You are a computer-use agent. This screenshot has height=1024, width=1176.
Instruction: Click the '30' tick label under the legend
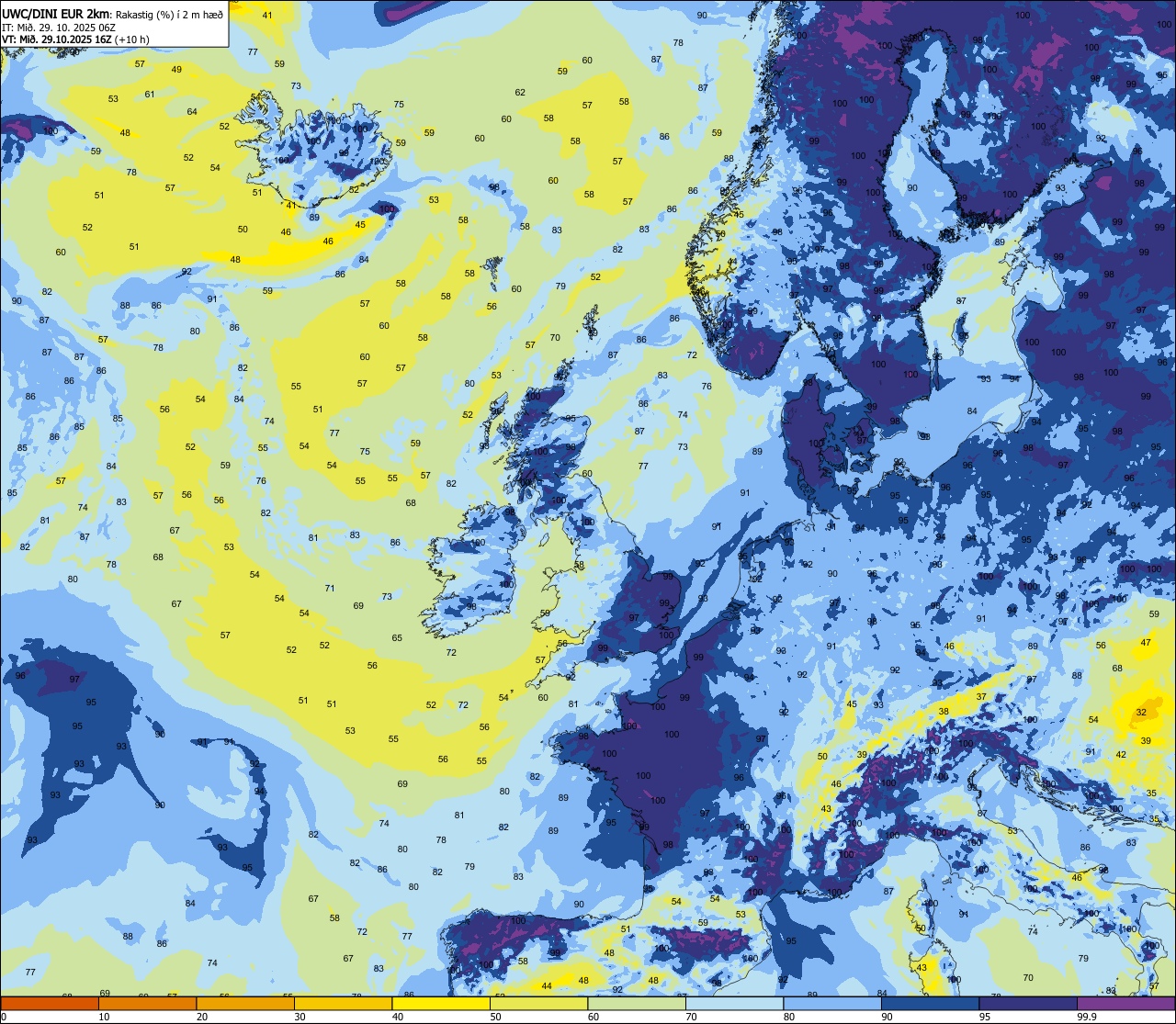pos(300,1017)
